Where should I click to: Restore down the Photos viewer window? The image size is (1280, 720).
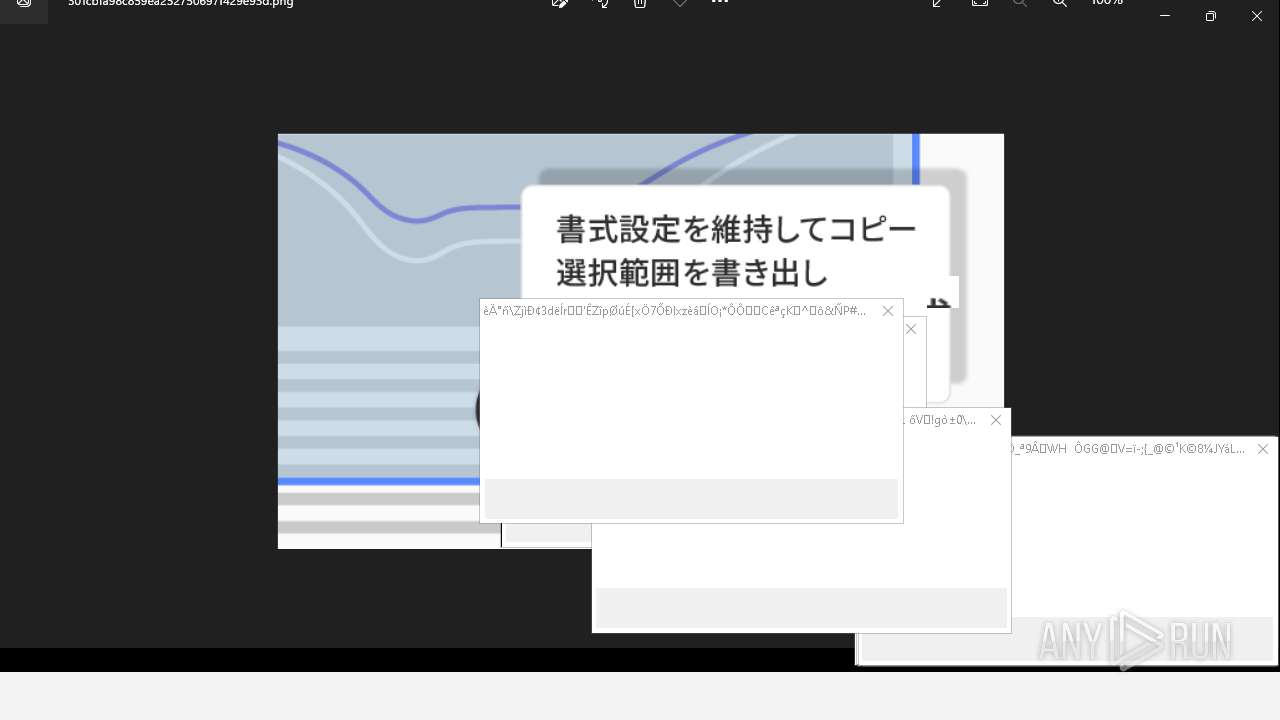coord(1211,15)
